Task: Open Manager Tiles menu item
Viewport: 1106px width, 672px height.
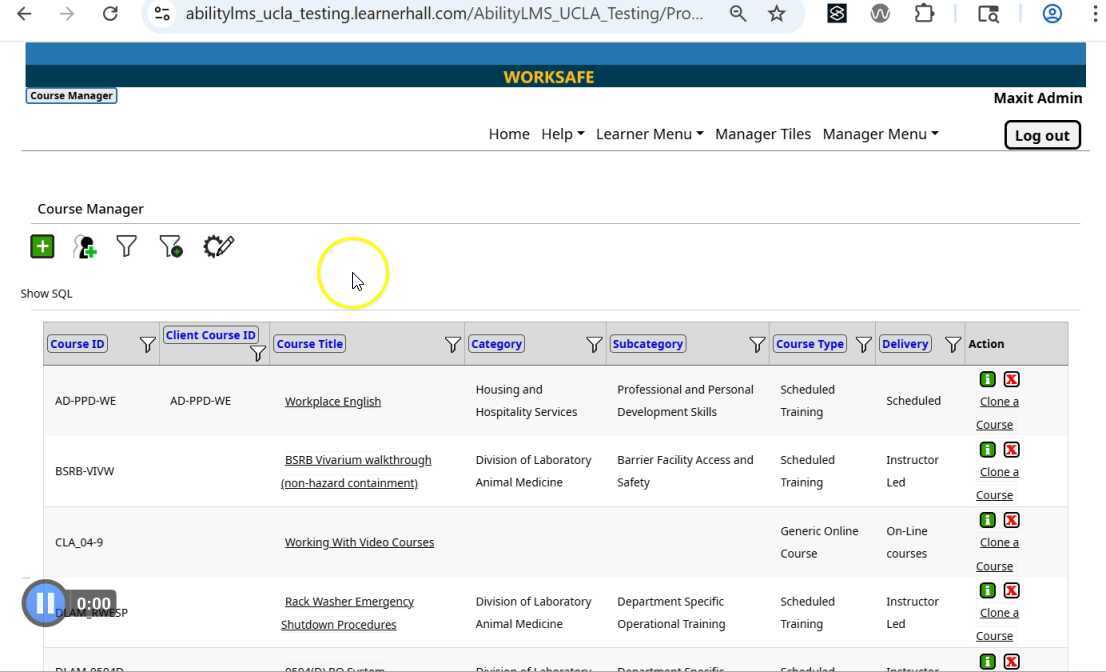Action: (762, 134)
